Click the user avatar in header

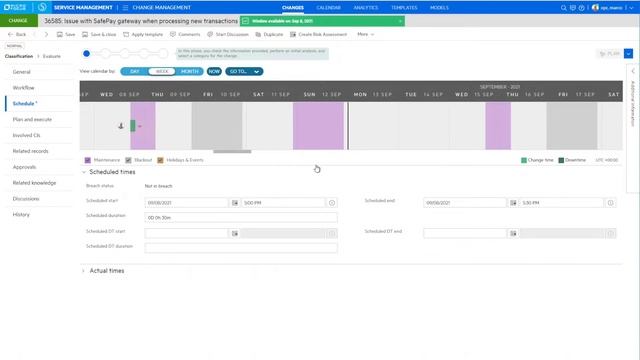[595, 8]
